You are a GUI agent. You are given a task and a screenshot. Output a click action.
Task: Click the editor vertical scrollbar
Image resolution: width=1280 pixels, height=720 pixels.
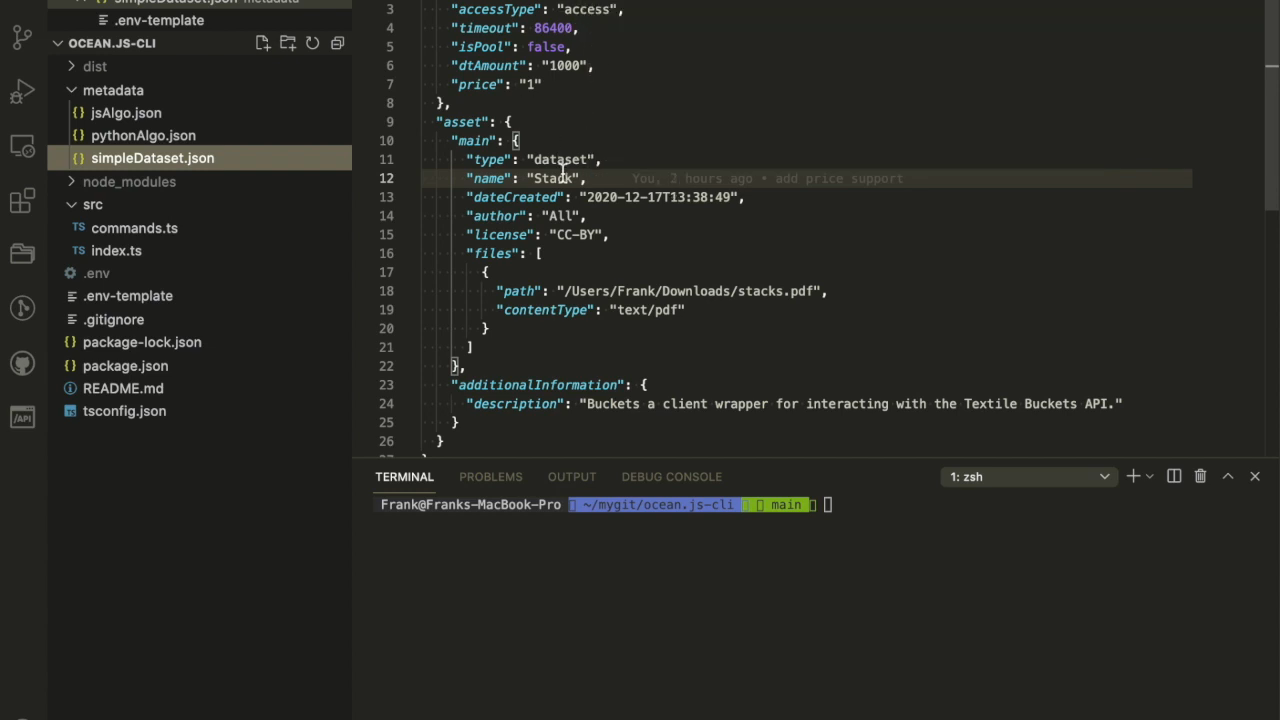coord(1272,105)
